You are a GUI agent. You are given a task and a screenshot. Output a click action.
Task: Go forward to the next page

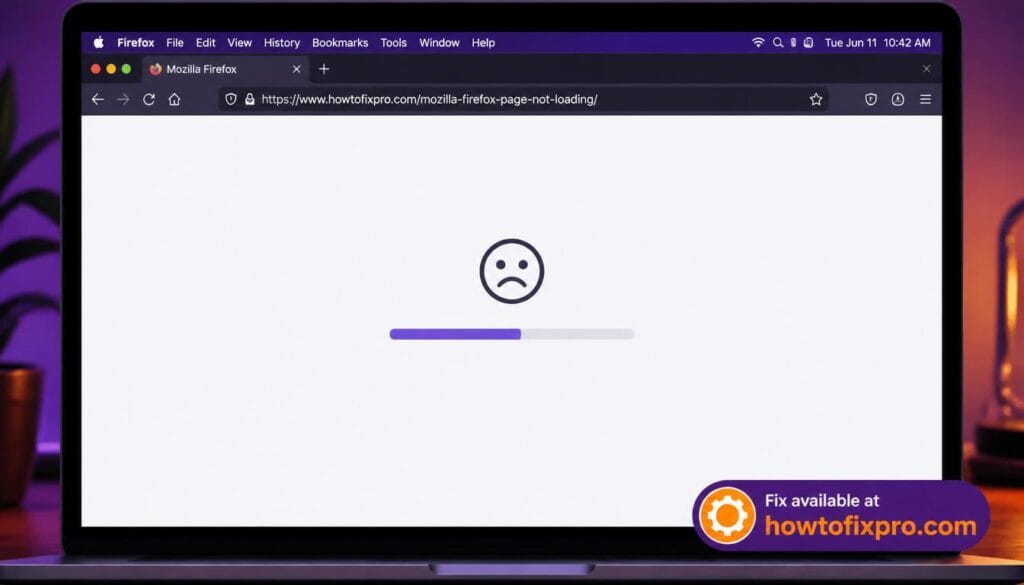pyautogui.click(x=123, y=99)
